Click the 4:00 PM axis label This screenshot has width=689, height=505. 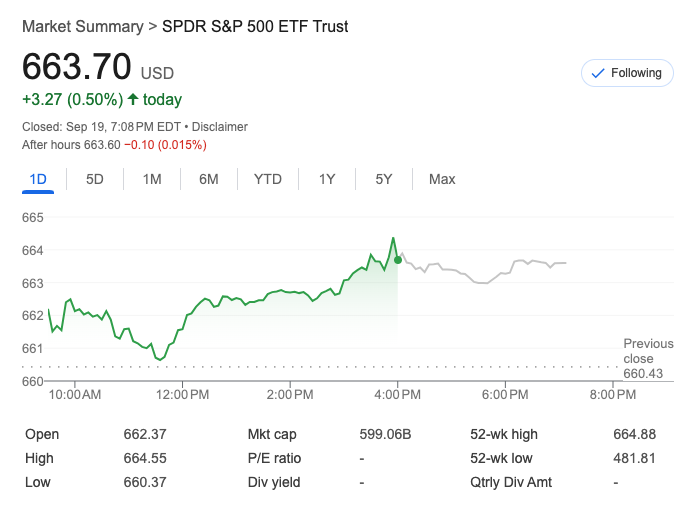point(398,394)
